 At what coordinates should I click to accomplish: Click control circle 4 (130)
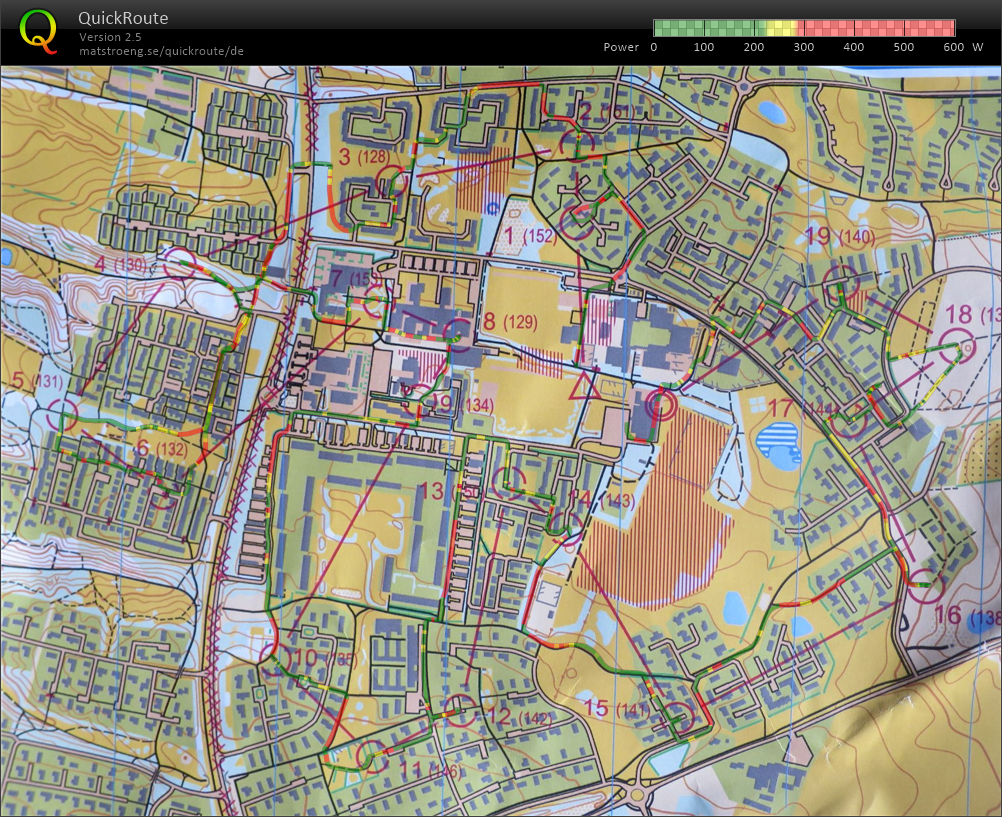[x=180, y=263]
